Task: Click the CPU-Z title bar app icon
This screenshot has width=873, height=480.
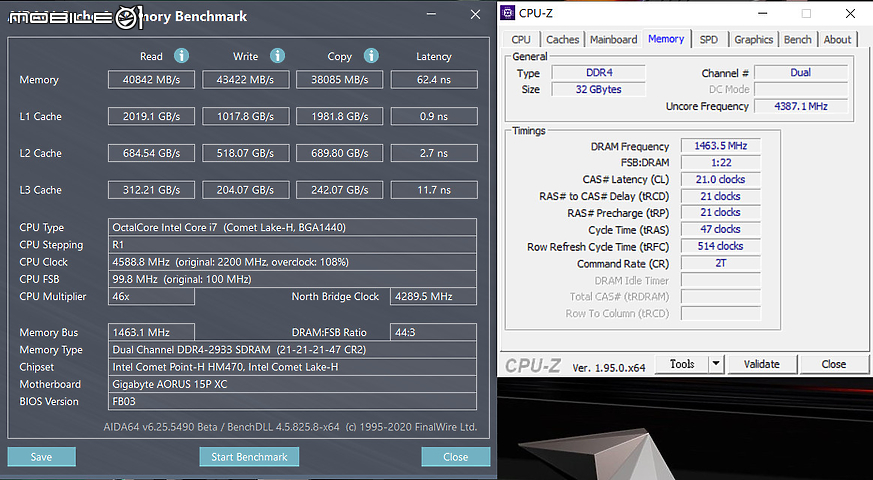Action: click(508, 13)
